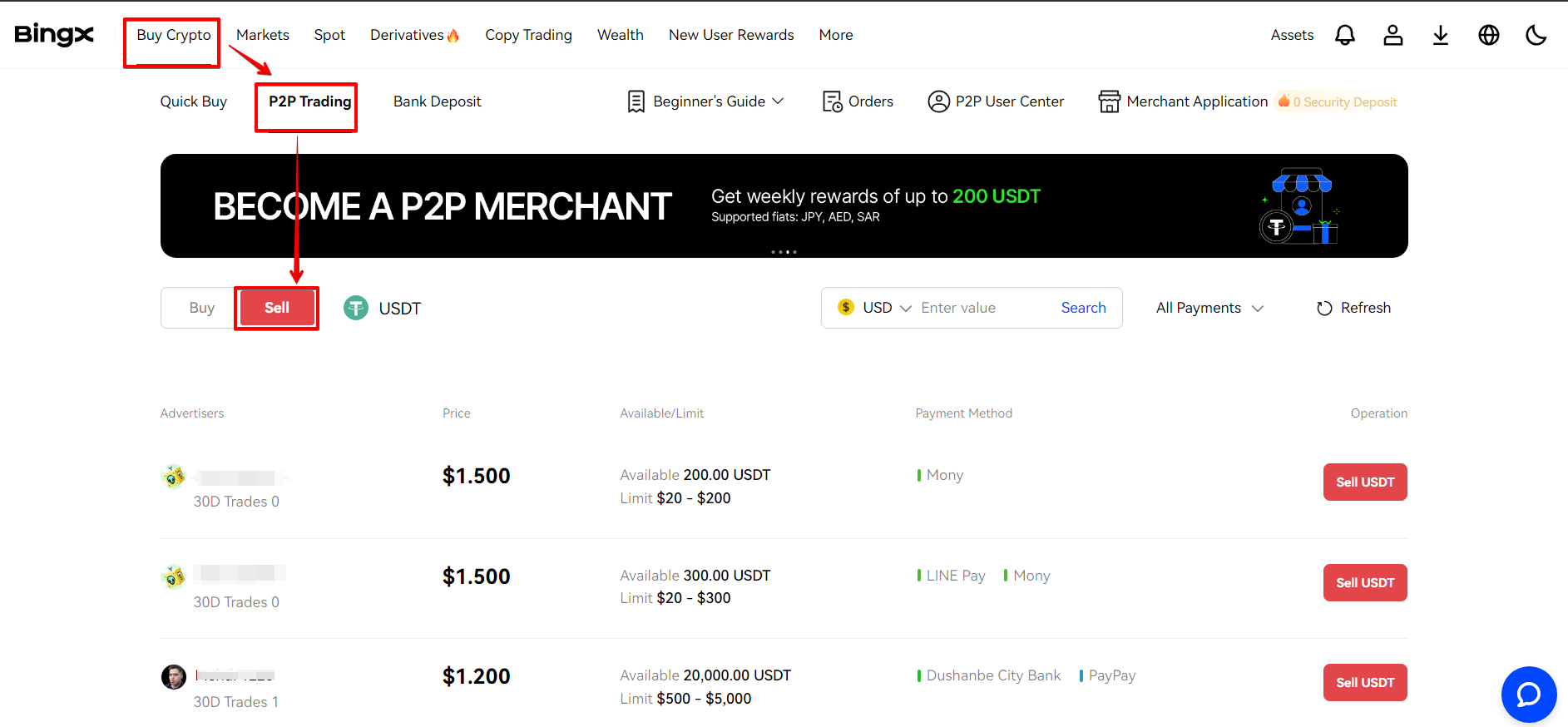The image size is (1568, 727).
Task: Open the More menu
Action: tap(836, 35)
